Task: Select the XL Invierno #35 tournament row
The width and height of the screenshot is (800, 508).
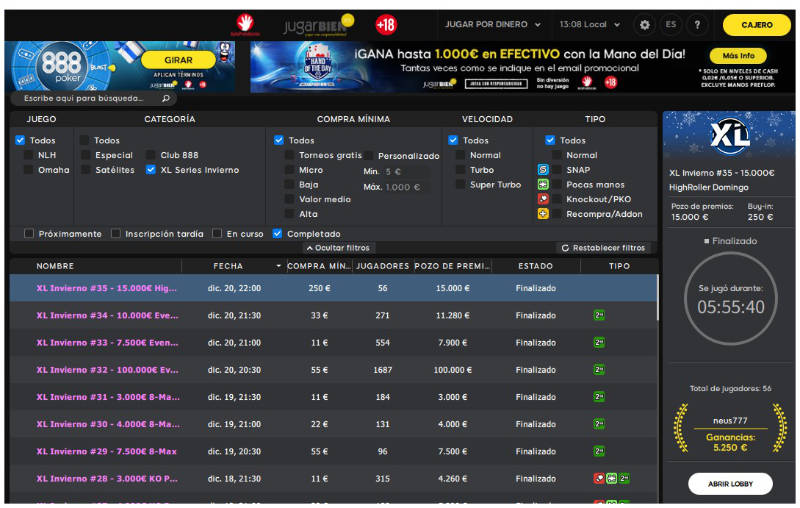Action: [x=334, y=288]
